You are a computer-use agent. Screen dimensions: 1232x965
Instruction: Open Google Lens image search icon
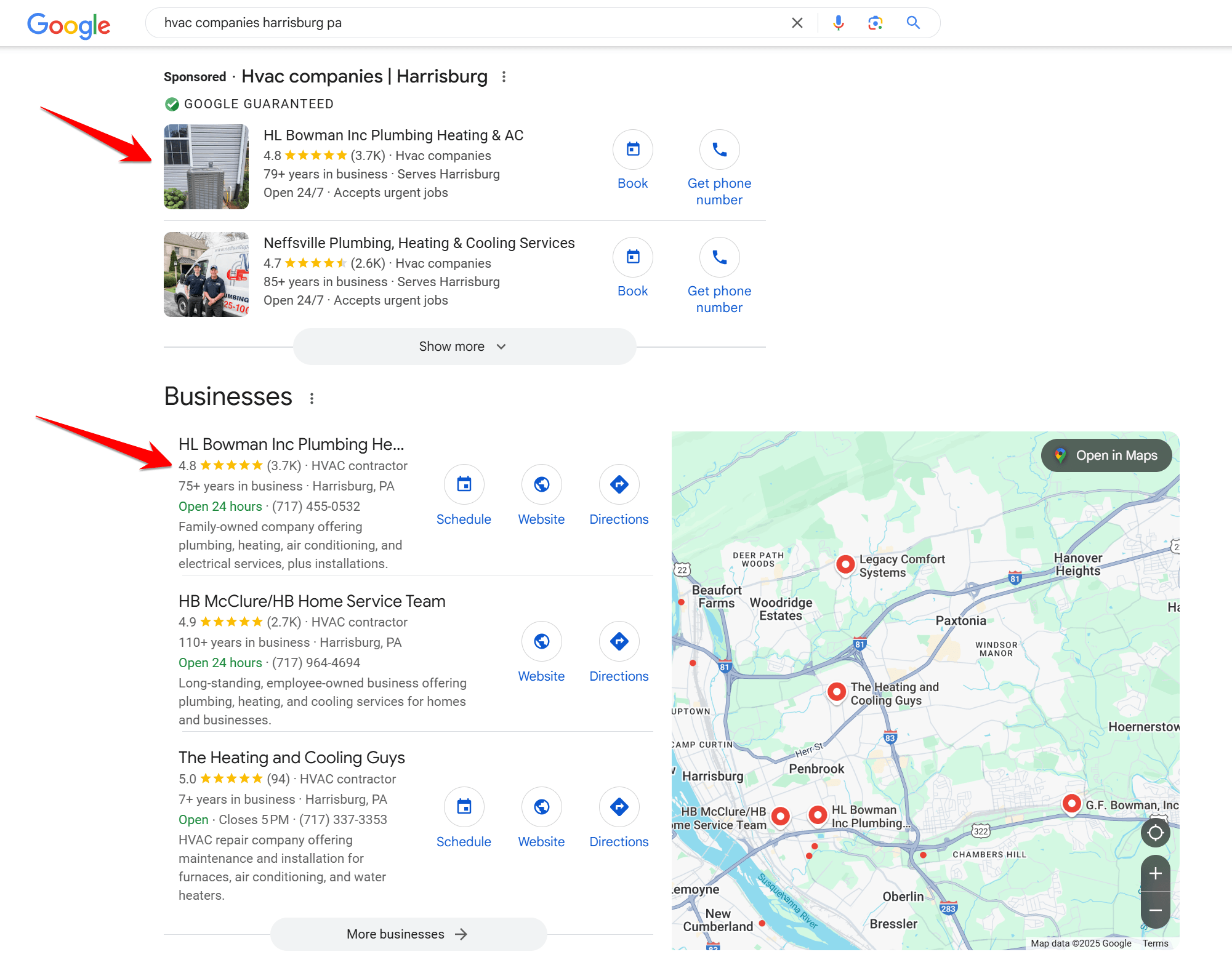click(x=876, y=23)
